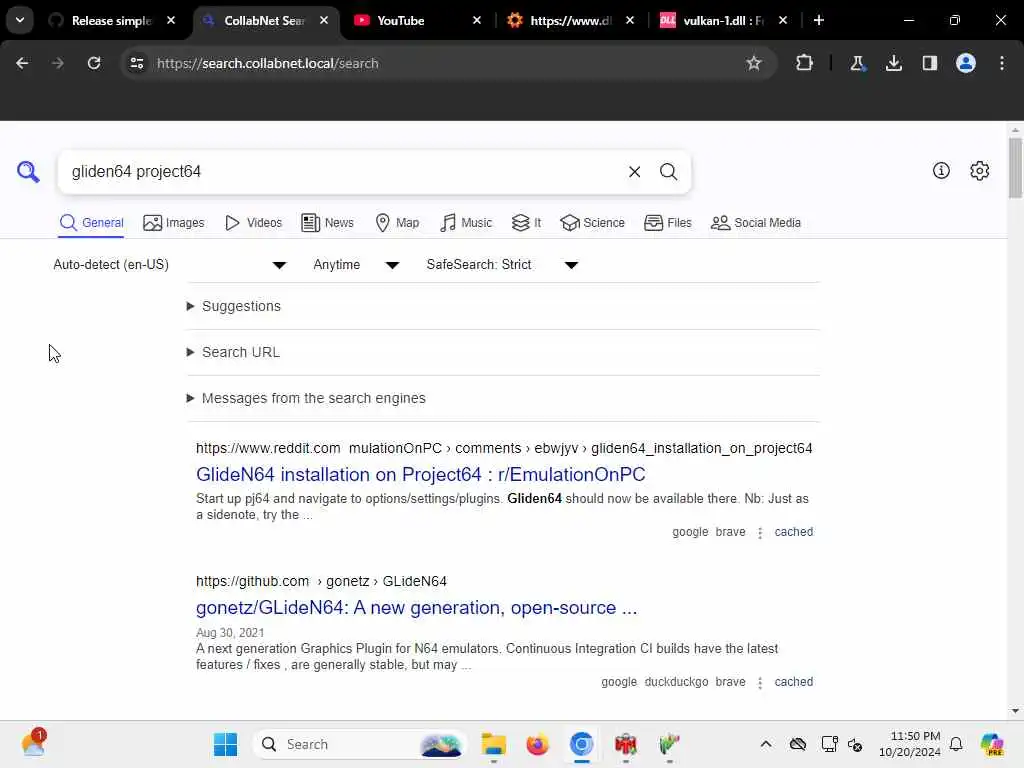Clear the search query with the X icon
This screenshot has width=1024, height=768.
coord(634,172)
